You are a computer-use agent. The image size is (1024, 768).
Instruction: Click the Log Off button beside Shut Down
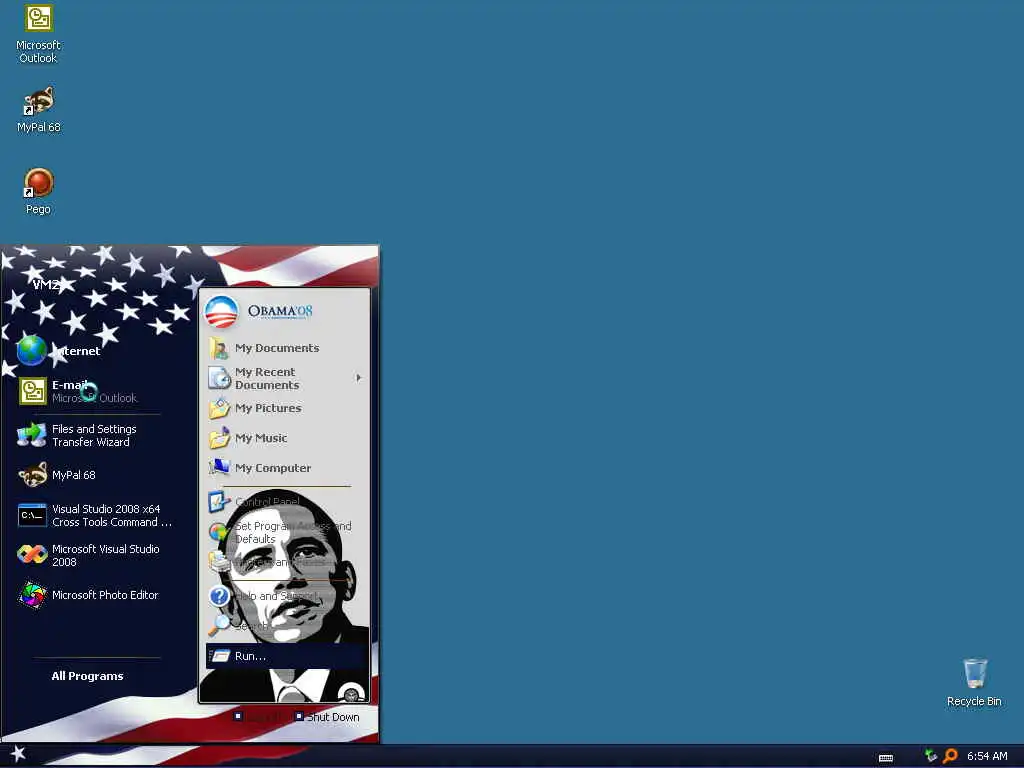(x=258, y=716)
